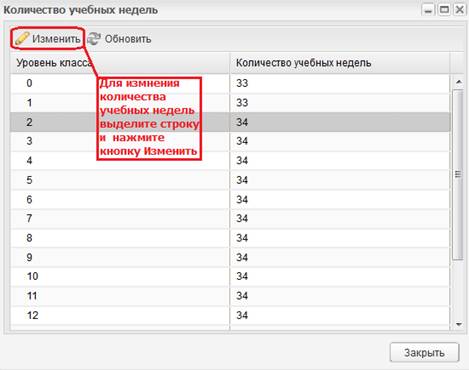This screenshot has width=469, height=370.
Task: Click the 34 weeks cell for level 7
Action: [x=340, y=219]
